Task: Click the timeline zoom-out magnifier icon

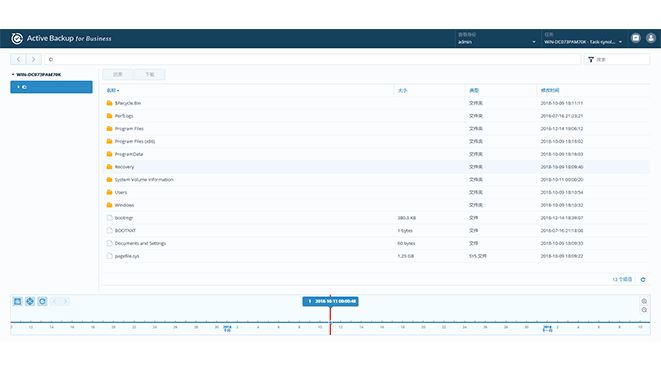Action: click(644, 310)
